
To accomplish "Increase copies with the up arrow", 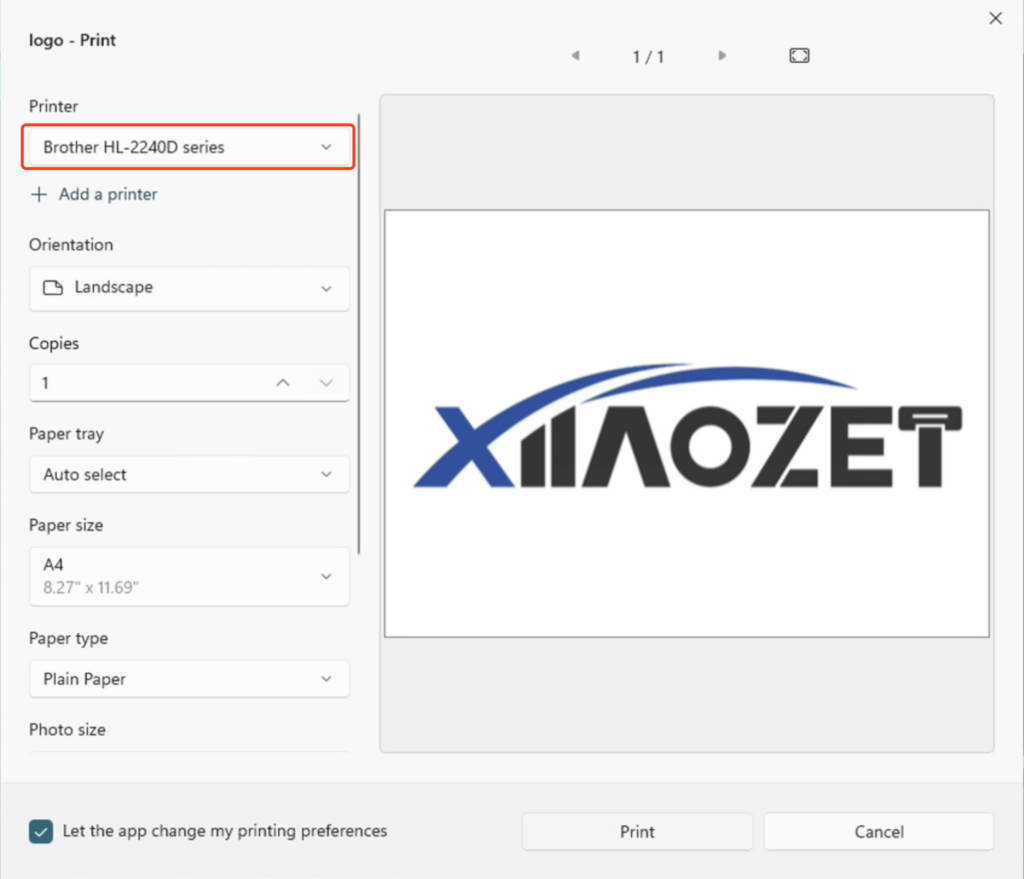I will point(283,383).
